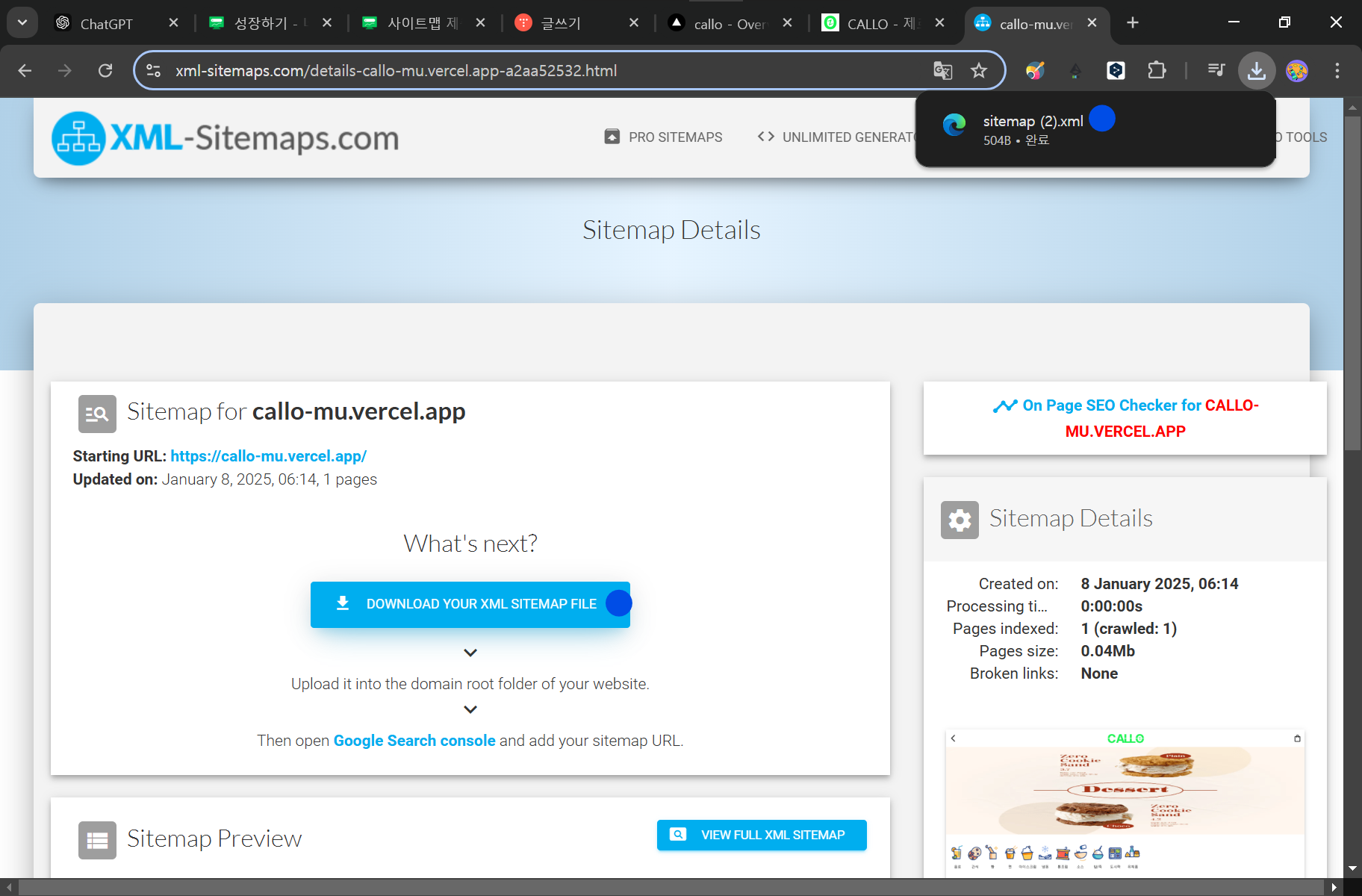Go back to the previous page
1362x896 pixels.
coord(25,70)
